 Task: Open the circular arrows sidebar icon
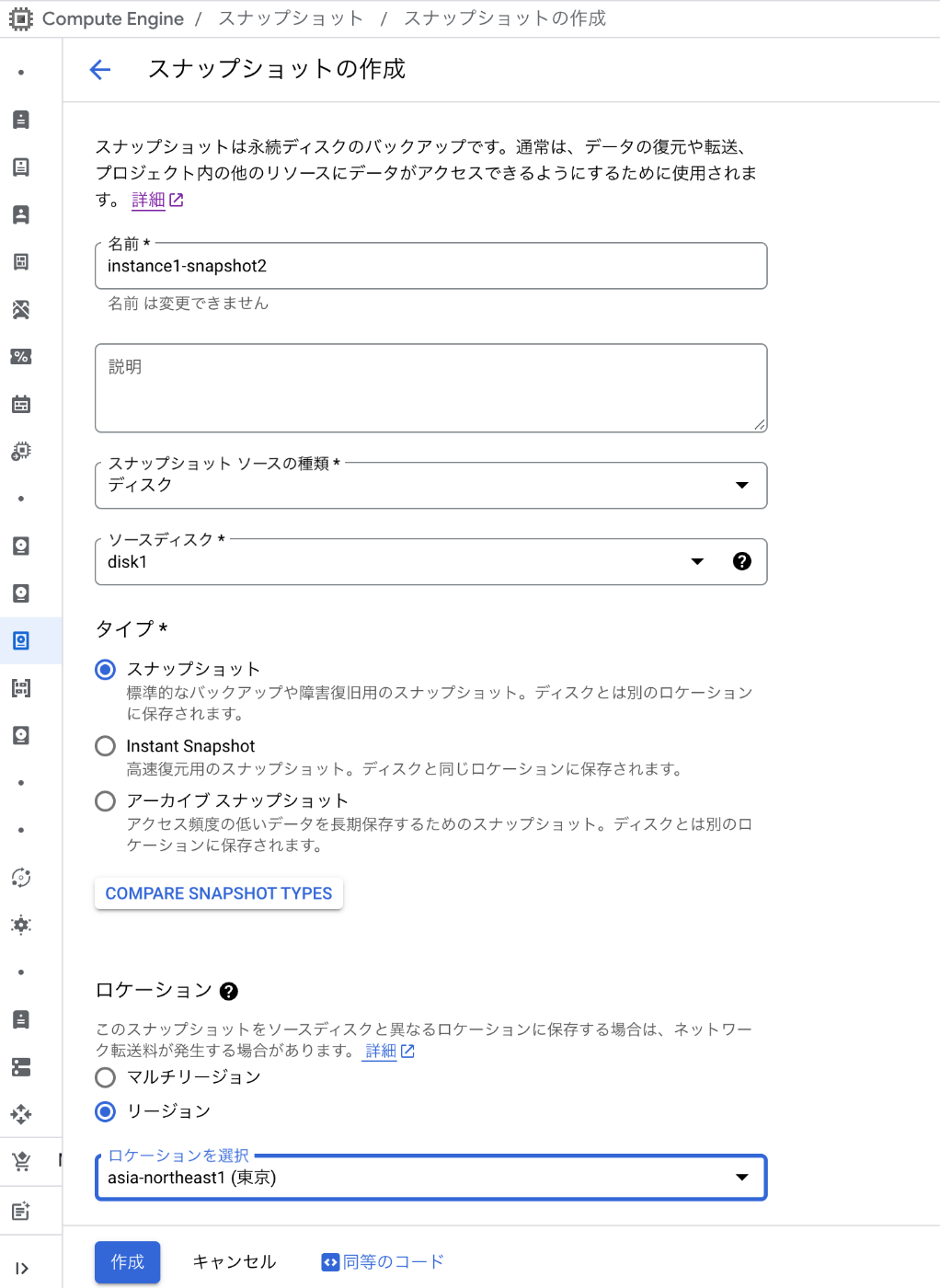[x=21, y=878]
